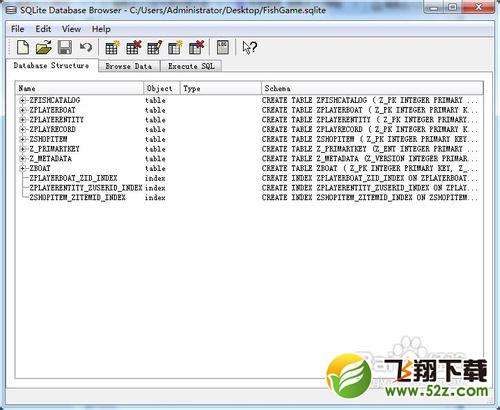This screenshot has height=410, width=500.
Task: Select the ZPLAYERBOAT_ZID_INDEX index row
Action: pos(73,178)
